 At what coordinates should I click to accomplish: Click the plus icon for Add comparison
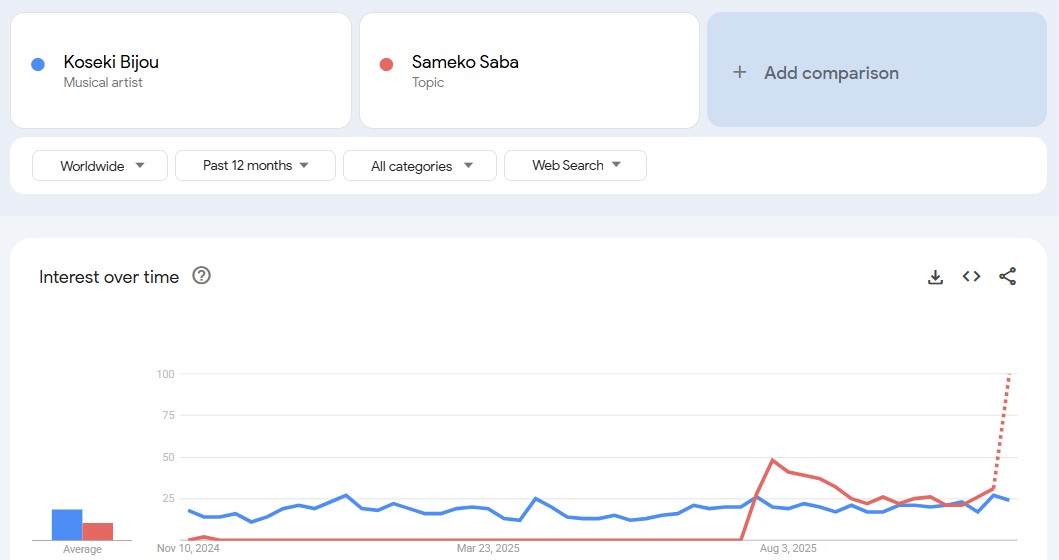tap(740, 72)
